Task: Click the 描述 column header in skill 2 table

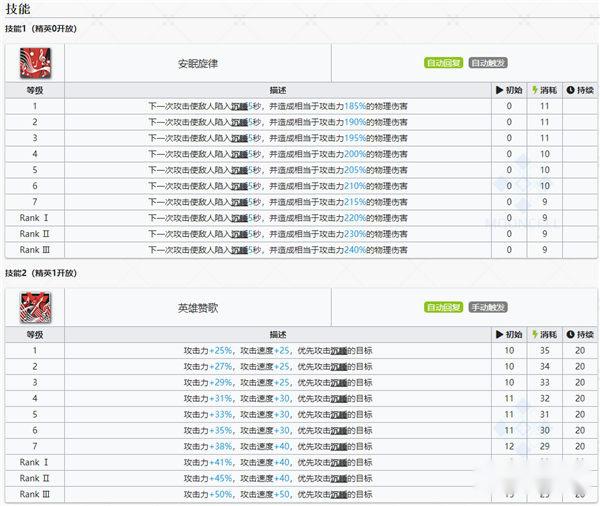Action: (x=278, y=334)
